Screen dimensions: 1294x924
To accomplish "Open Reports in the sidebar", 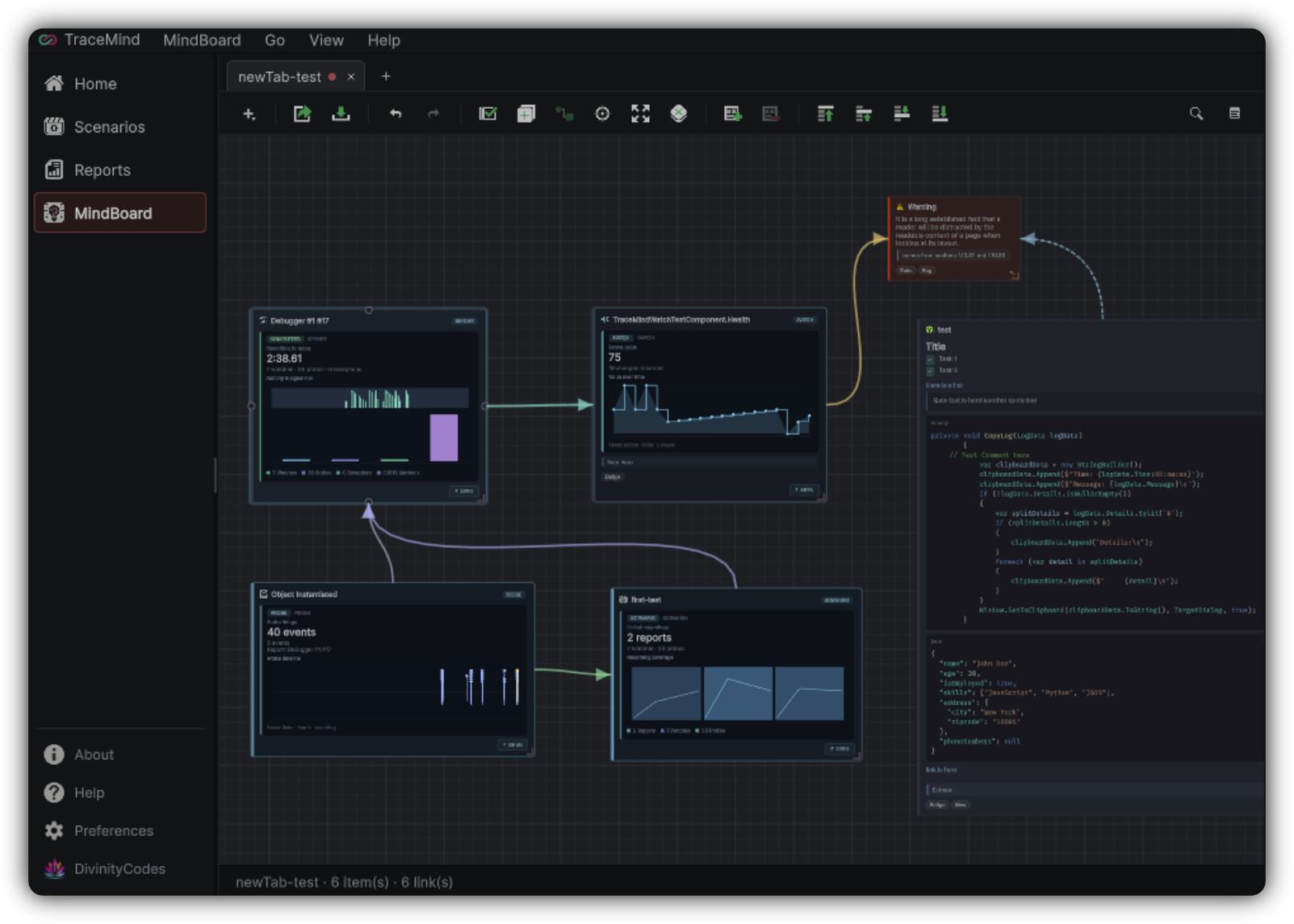I will [119, 170].
